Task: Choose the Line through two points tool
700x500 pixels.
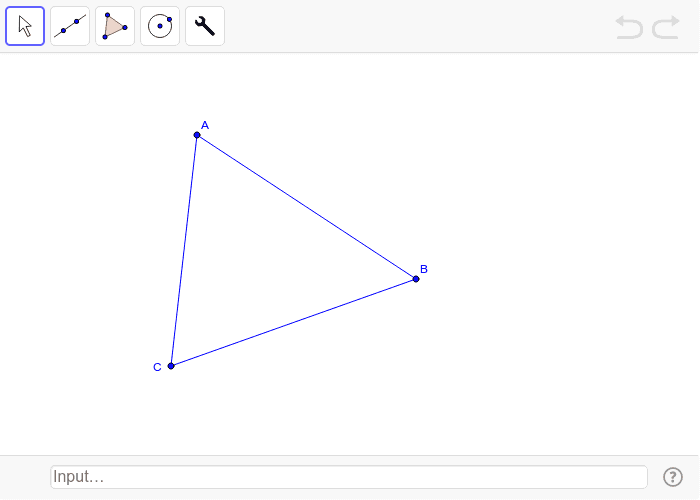Action: point(70,26)
